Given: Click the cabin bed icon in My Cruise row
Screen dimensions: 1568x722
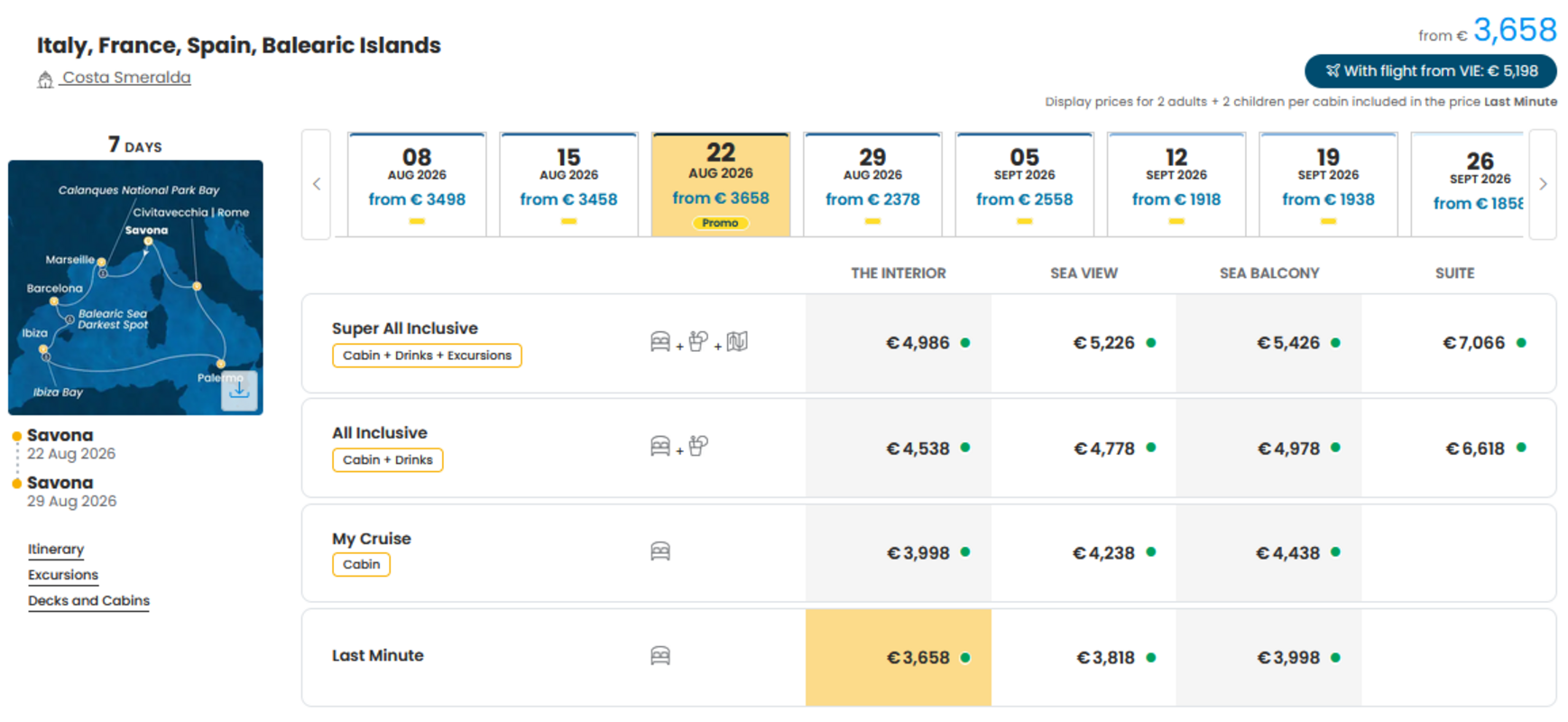Looking at the screenshot, I should pyautogui.click(x=660, y=551).
